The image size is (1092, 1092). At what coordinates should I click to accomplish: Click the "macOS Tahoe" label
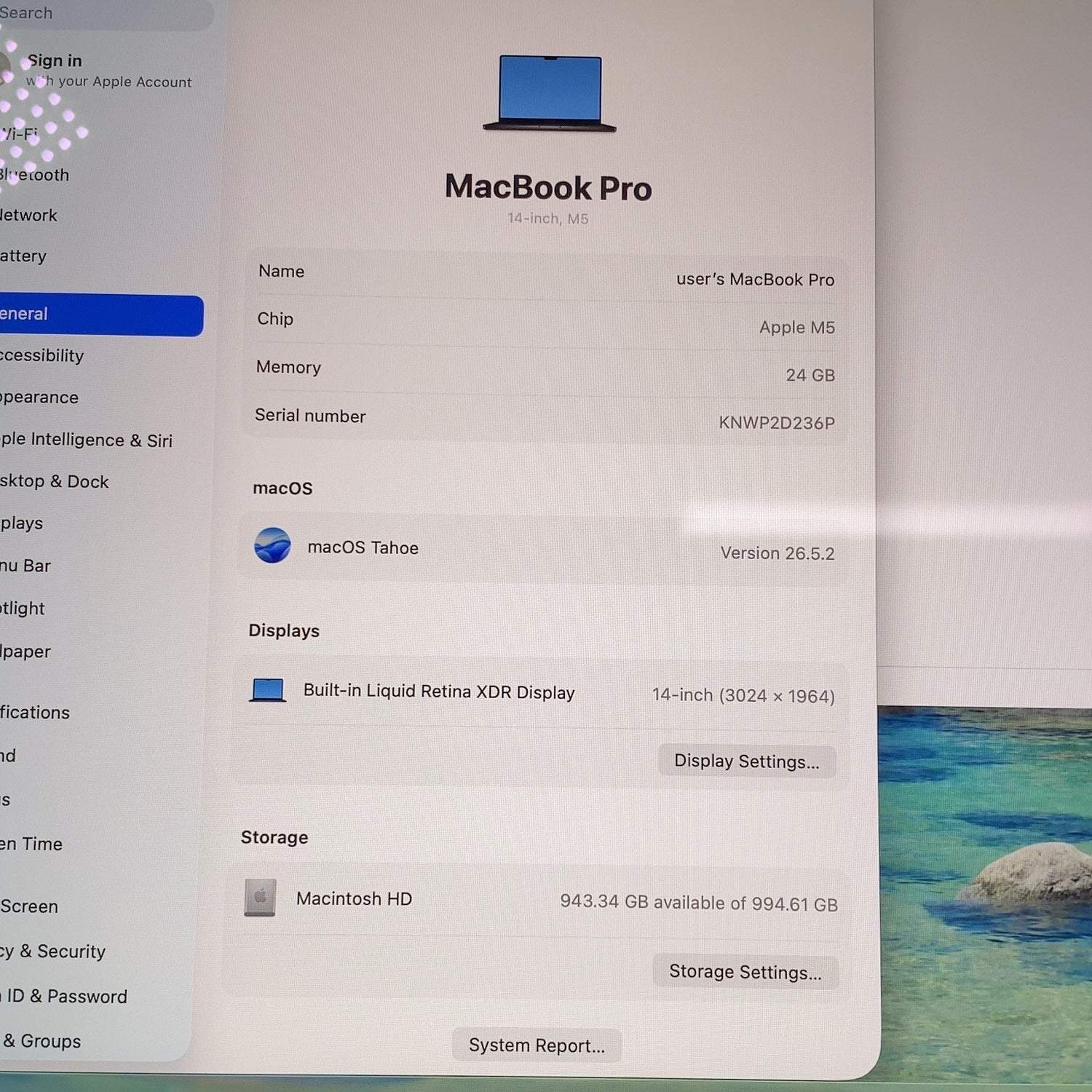click(x=363, y=547)
